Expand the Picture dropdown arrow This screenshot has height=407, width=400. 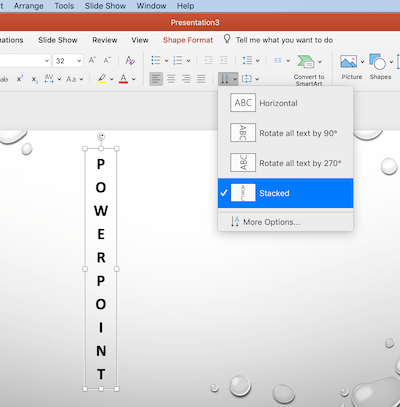362,62
